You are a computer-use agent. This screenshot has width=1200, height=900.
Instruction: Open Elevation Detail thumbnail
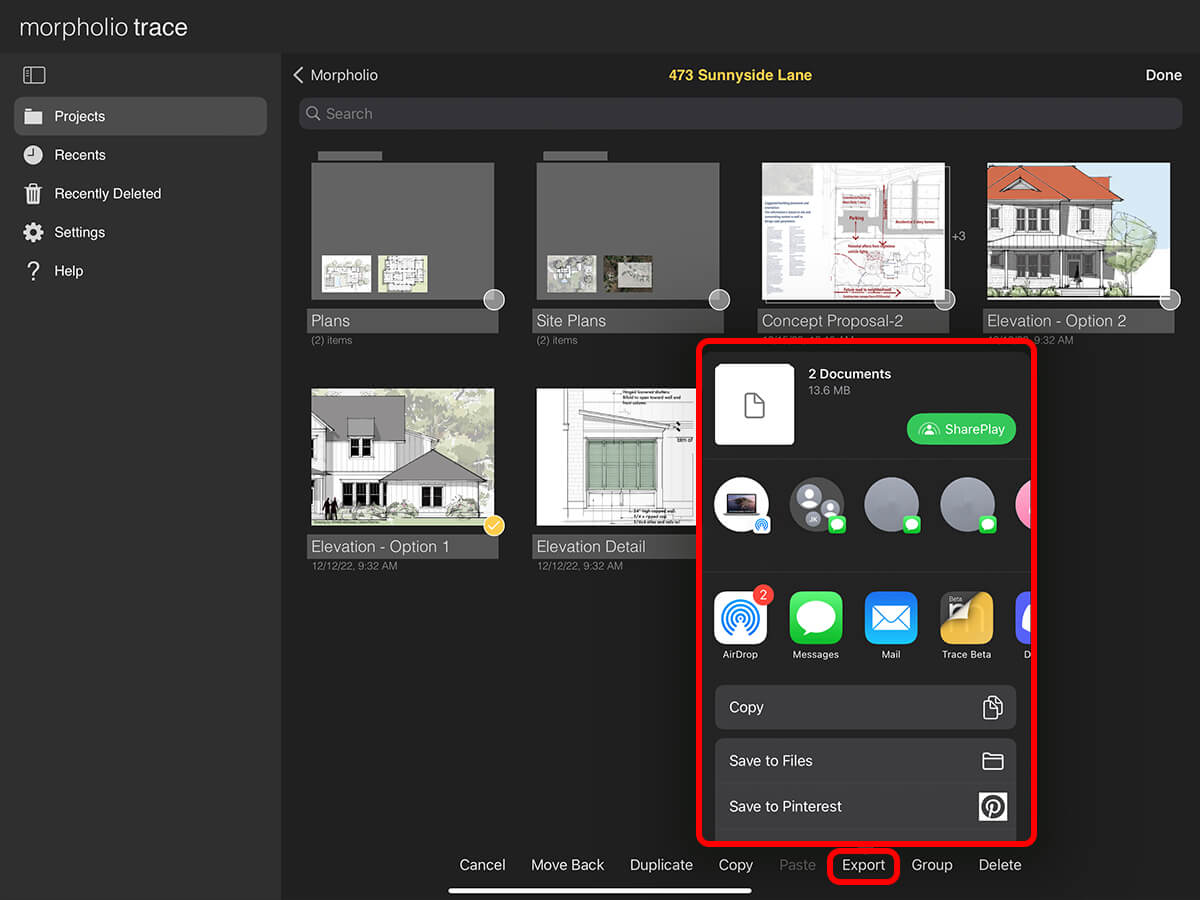(615, 457)
